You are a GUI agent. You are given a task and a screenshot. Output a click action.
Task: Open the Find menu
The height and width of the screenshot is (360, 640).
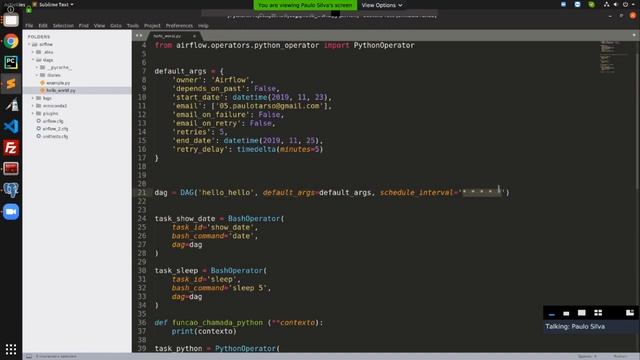[x=84, y=25]
